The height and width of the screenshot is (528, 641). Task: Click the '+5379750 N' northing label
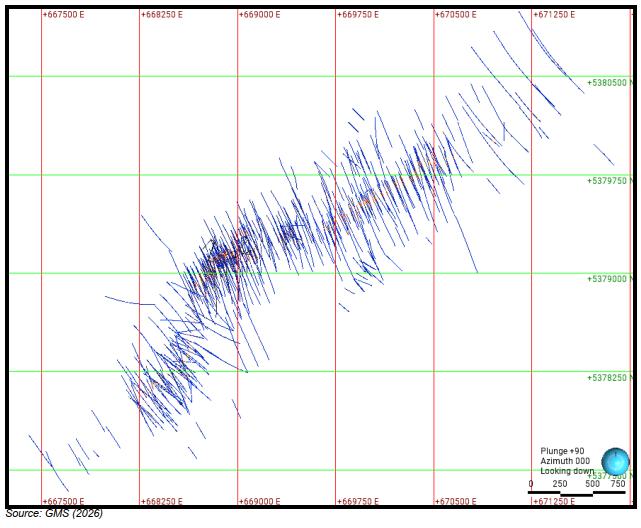tap(610, 181)
